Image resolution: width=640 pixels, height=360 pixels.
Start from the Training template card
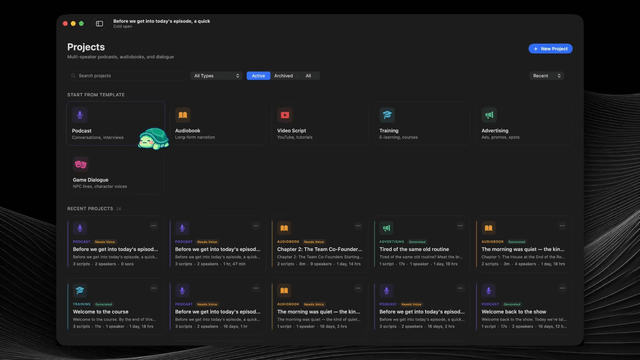422,123
